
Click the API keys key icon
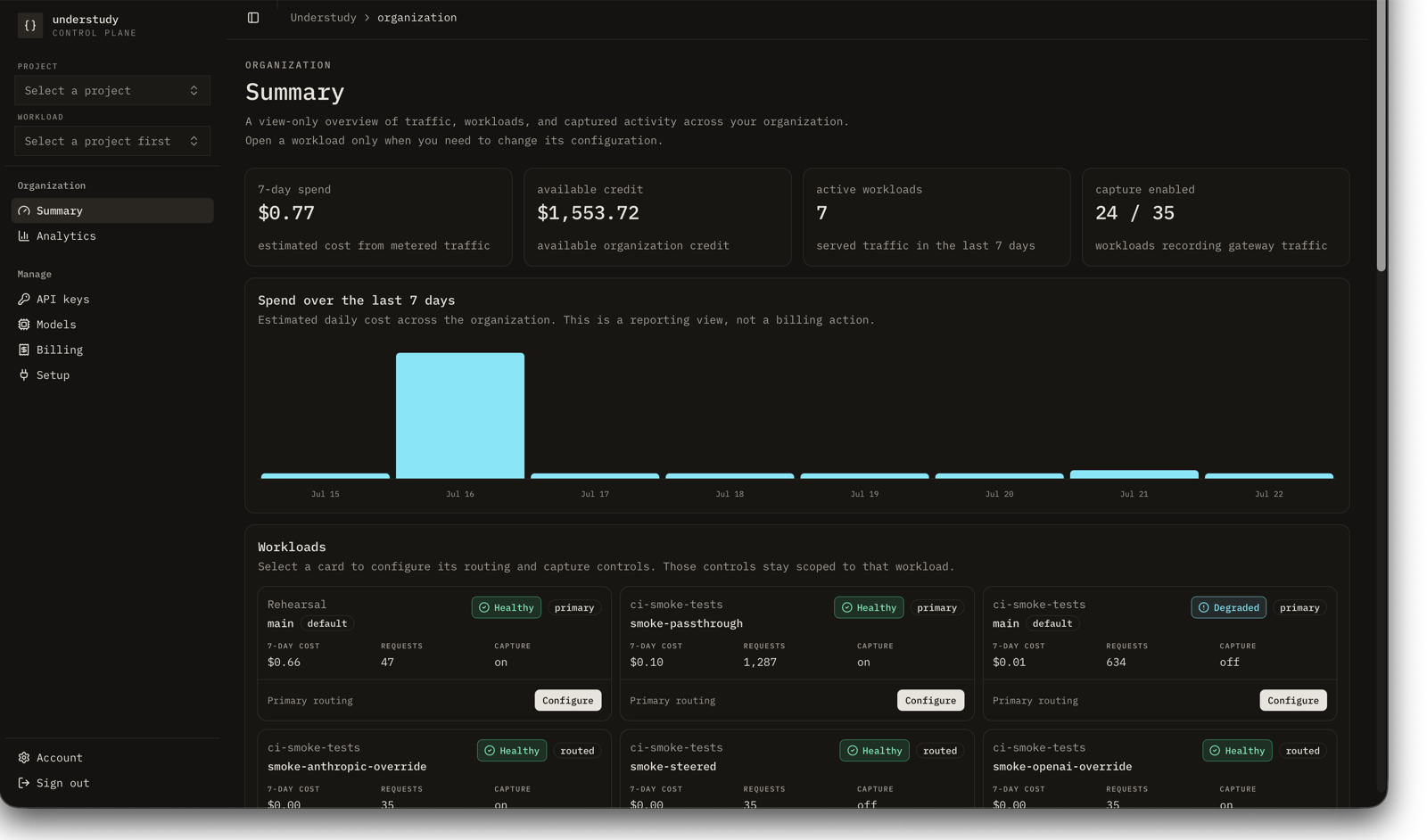click(24, 300)
